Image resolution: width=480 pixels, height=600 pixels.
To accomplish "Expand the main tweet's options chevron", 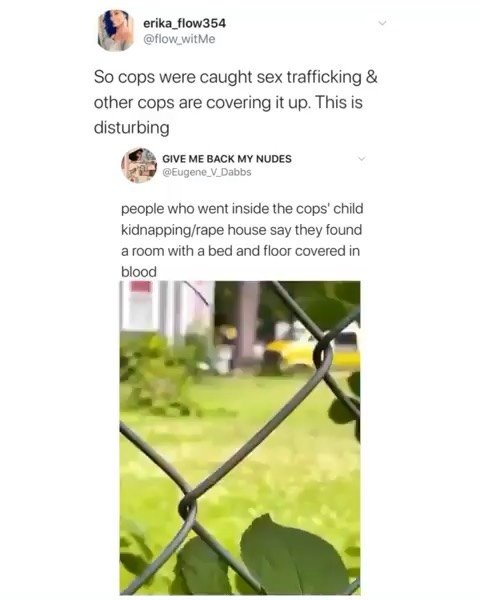I will tap(382, 23).
